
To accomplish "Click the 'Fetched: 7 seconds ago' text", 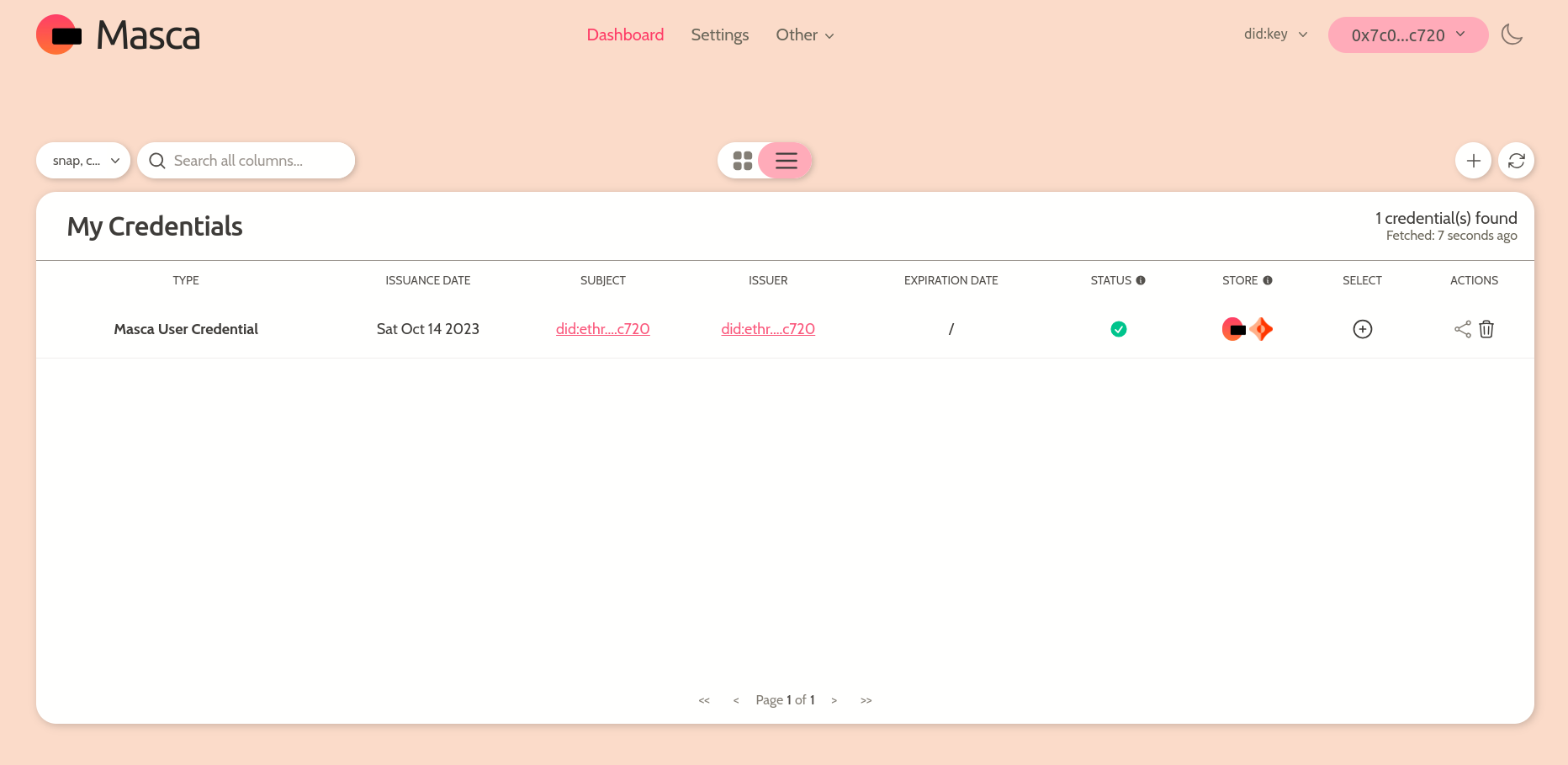I will [x=1452, y=236].
